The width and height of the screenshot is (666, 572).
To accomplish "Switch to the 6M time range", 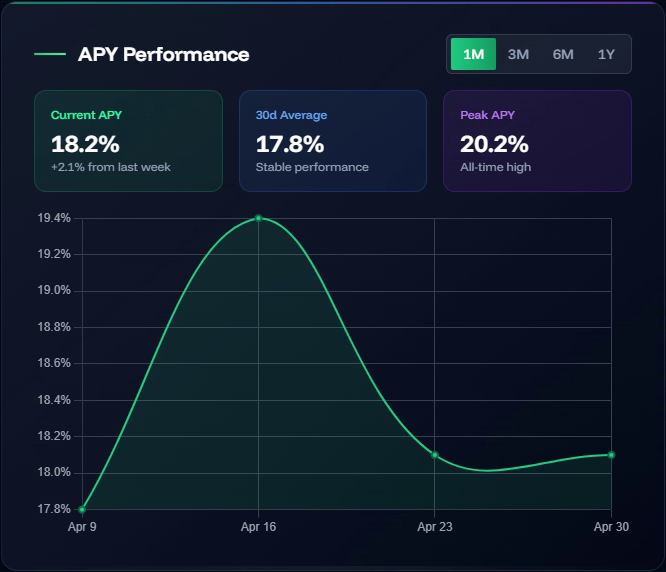I will [x=563, y=54].
